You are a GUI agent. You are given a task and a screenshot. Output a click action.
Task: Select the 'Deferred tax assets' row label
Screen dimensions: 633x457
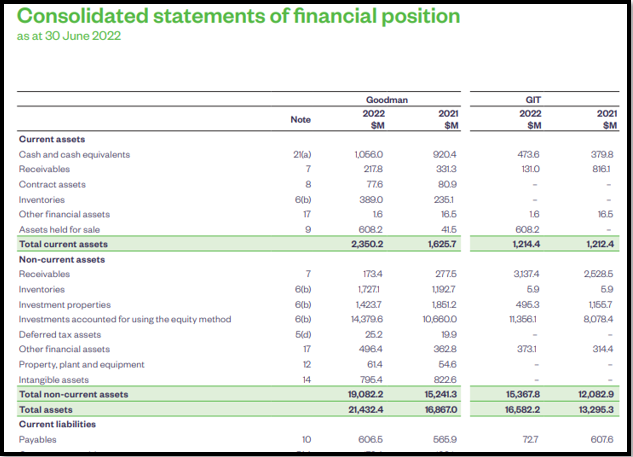point(60,335)
